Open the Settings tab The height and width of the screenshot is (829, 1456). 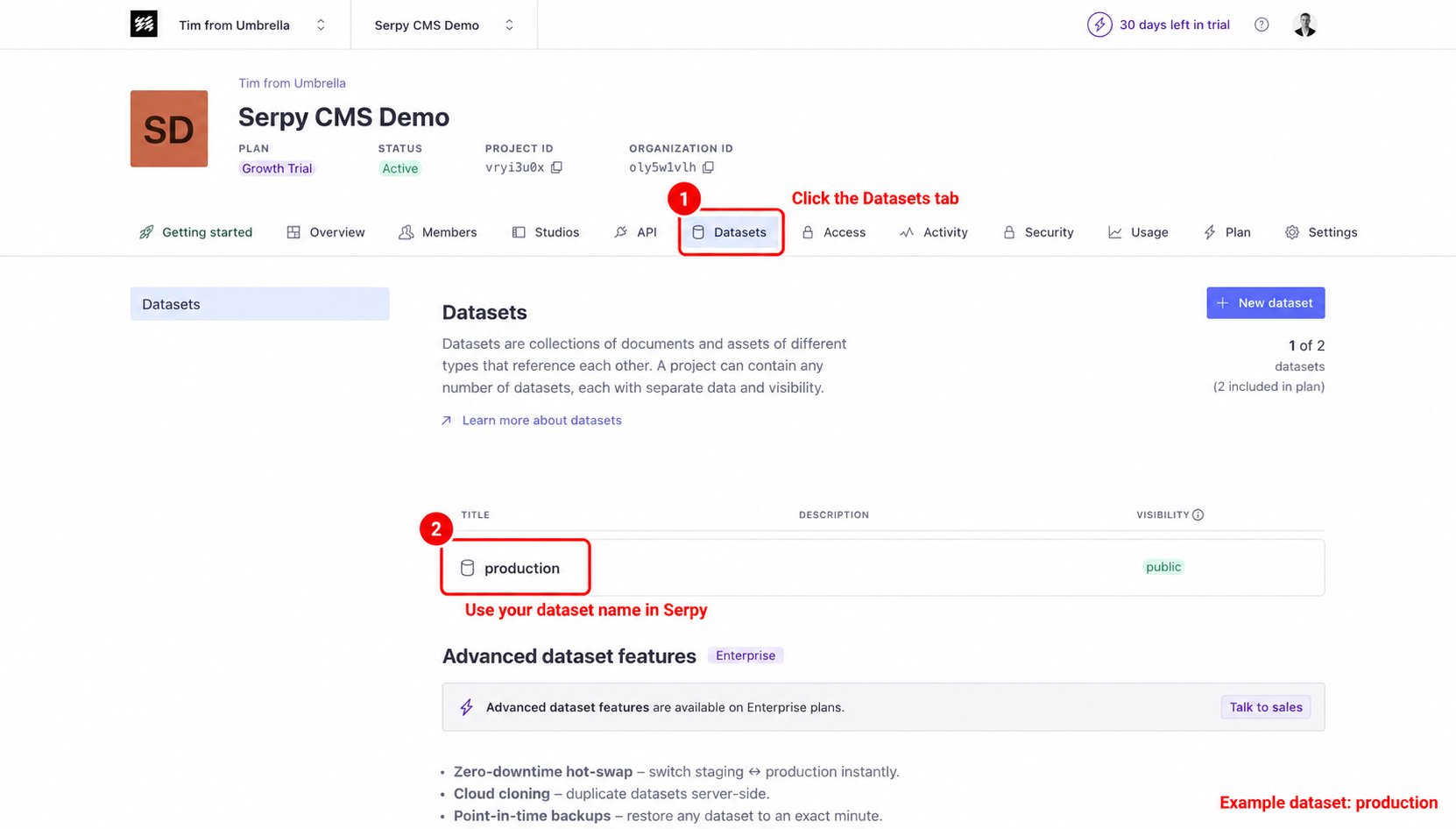pos(1321,232)
